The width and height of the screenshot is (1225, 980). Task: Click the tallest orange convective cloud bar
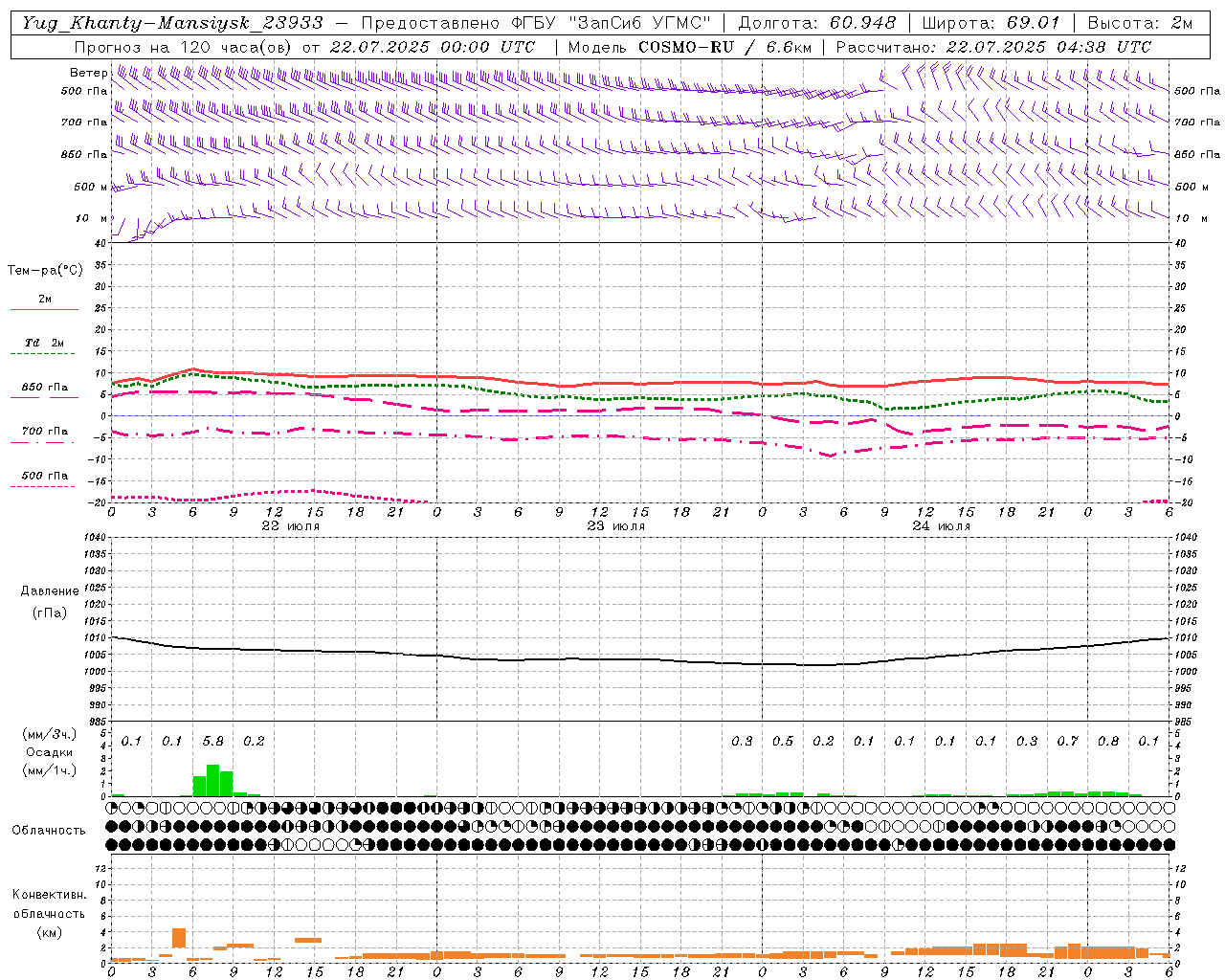click(x=179, y=938)
